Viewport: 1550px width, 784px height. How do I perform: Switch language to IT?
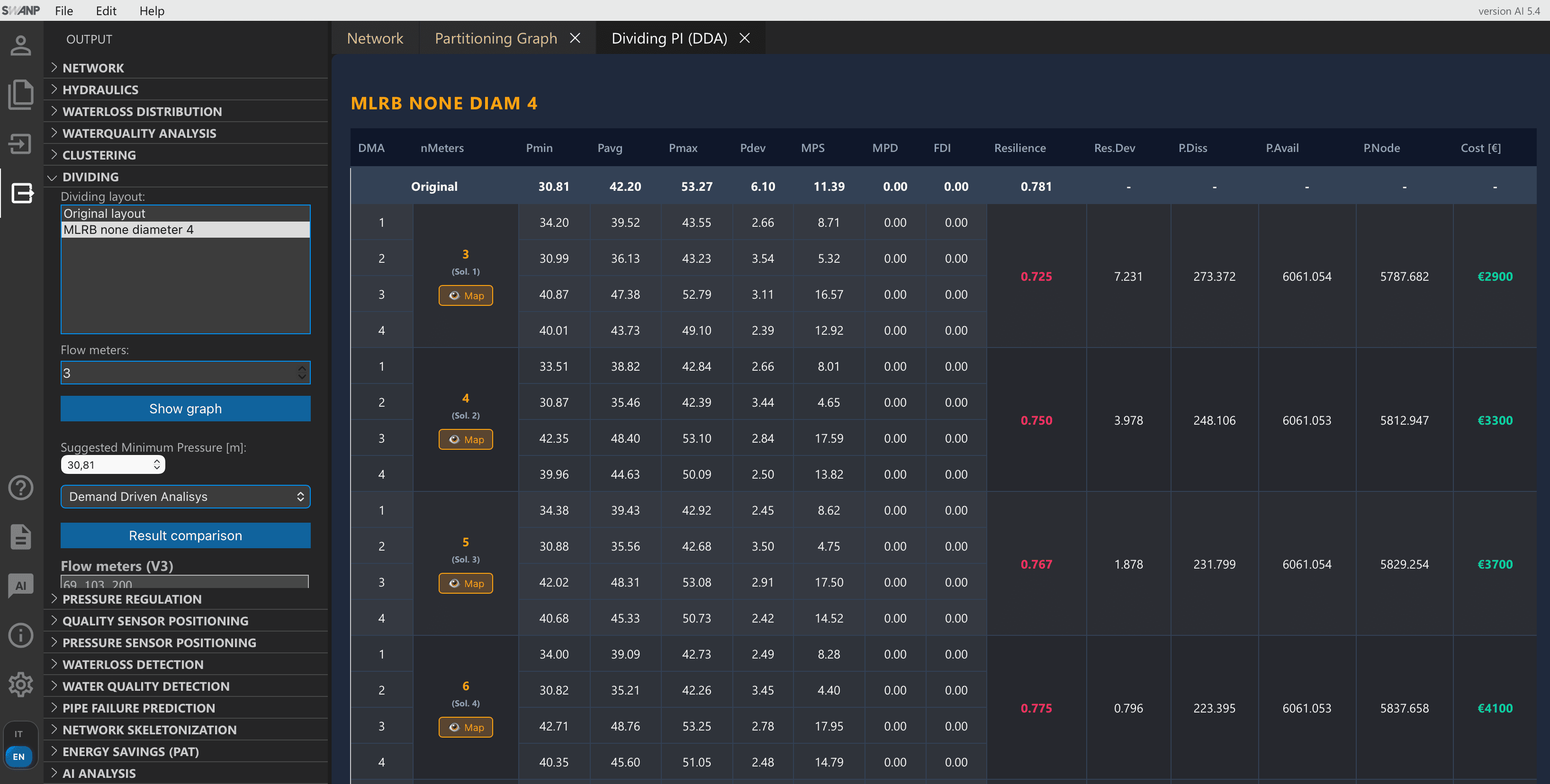tap(18, 734)
